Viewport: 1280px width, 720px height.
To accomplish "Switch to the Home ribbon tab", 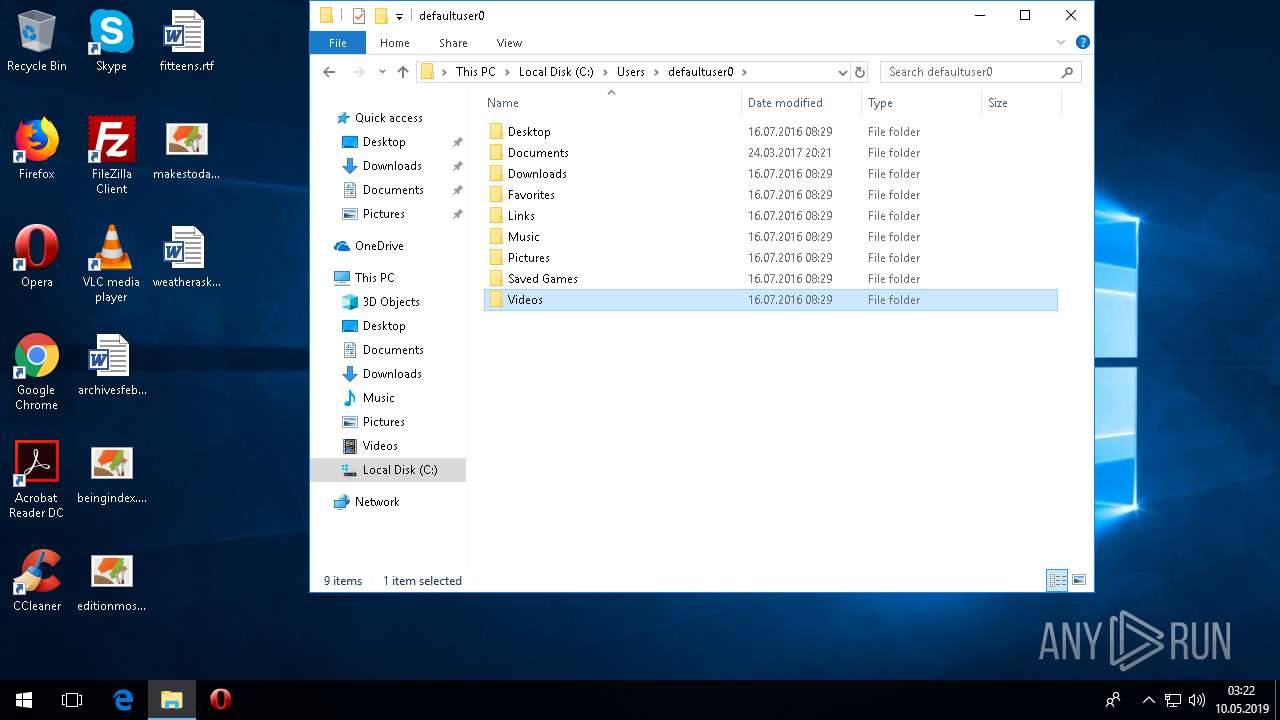I will pyautogui.click(x=394, y=43).
